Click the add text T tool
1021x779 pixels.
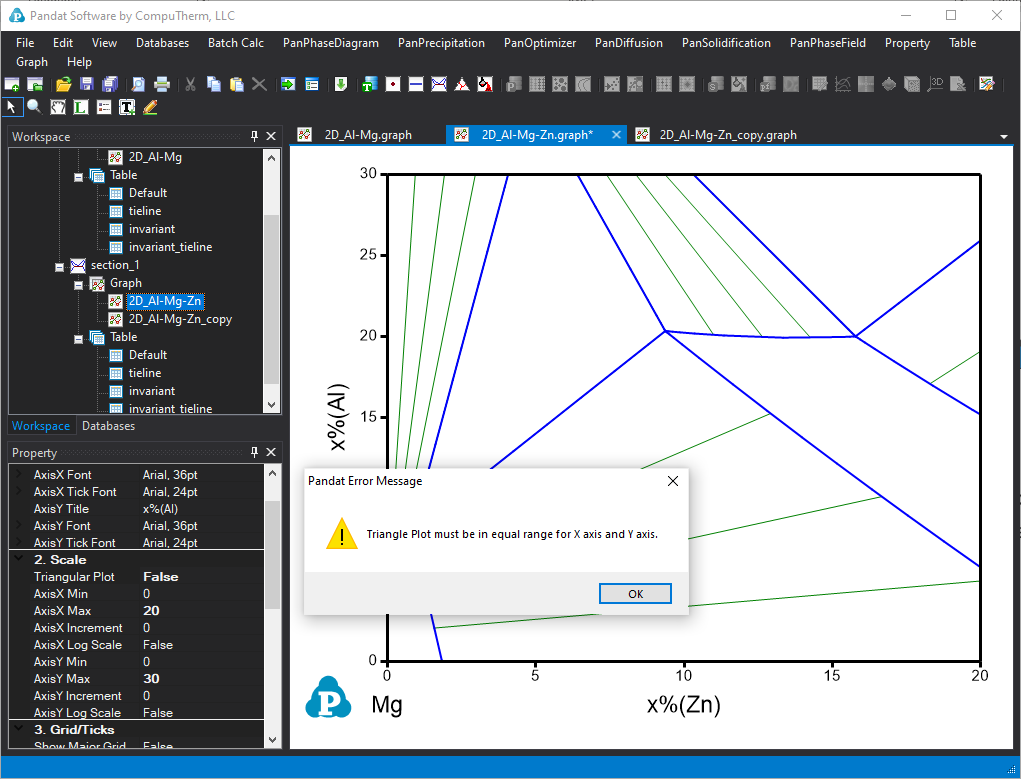coord(127,107)
